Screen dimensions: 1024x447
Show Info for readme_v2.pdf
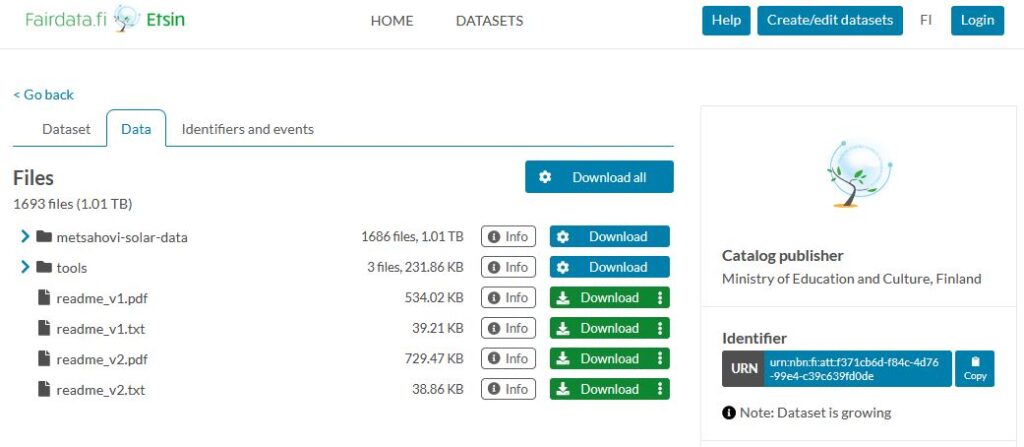508,359
